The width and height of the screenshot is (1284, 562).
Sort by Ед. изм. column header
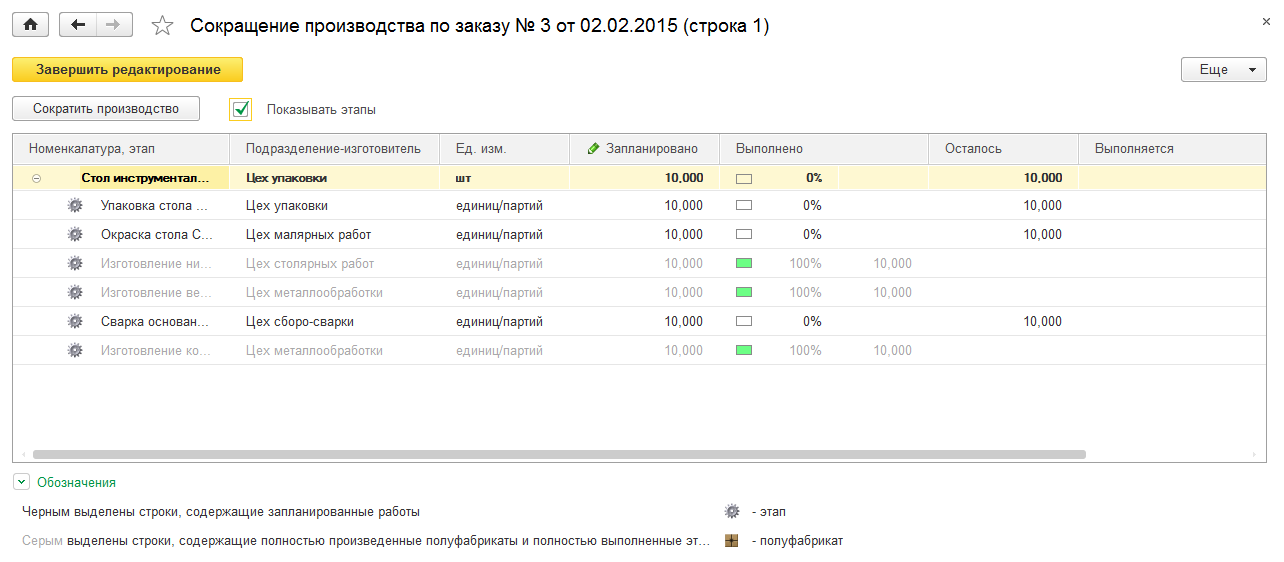point(505,148)
